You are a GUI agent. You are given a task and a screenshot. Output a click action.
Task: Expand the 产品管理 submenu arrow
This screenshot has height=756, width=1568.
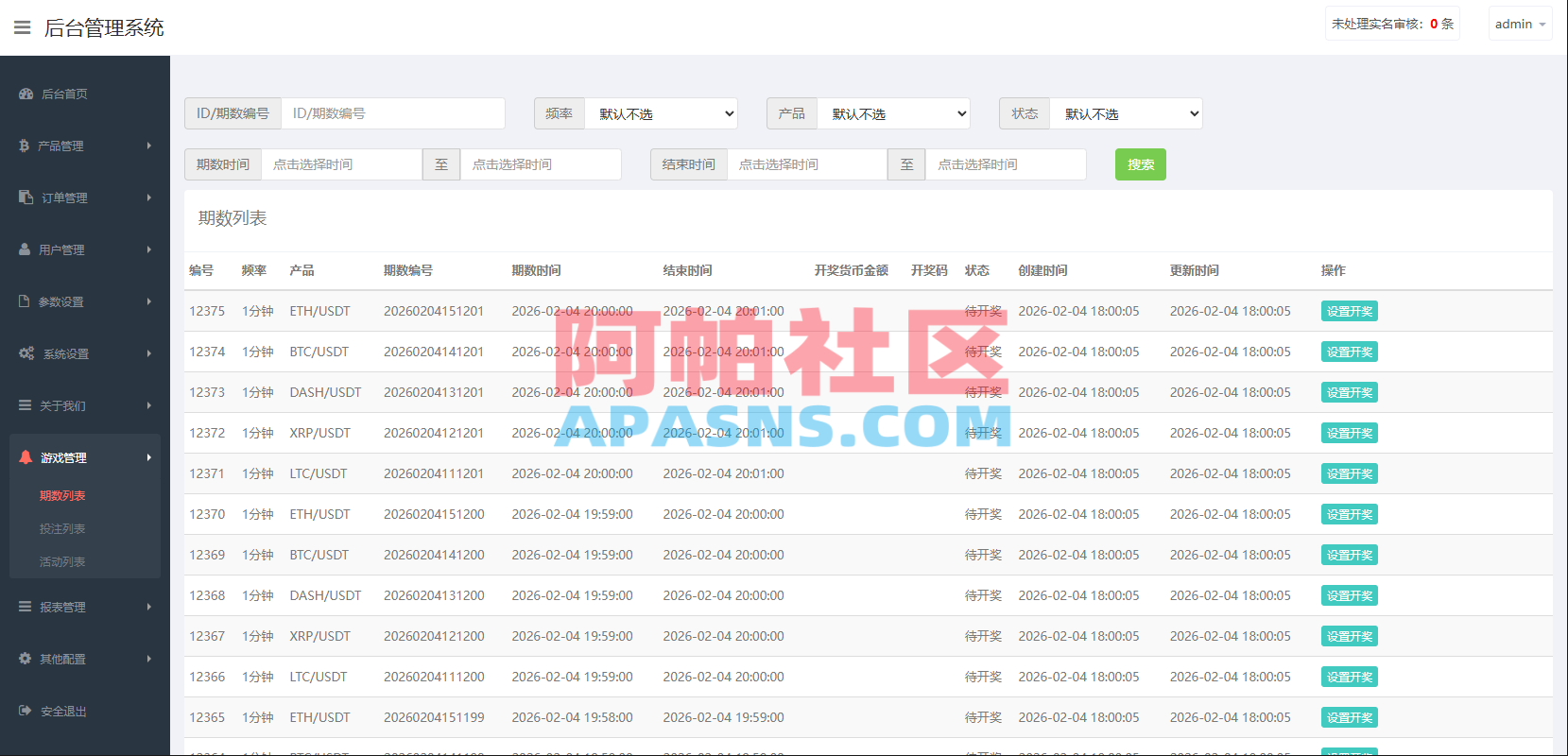point(149,146)
